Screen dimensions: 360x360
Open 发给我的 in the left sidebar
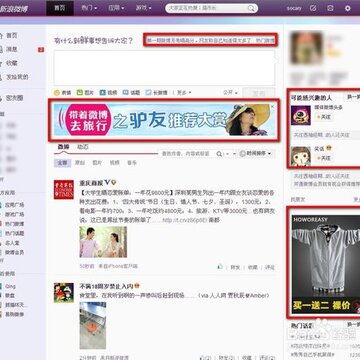[x=17, y=77]
